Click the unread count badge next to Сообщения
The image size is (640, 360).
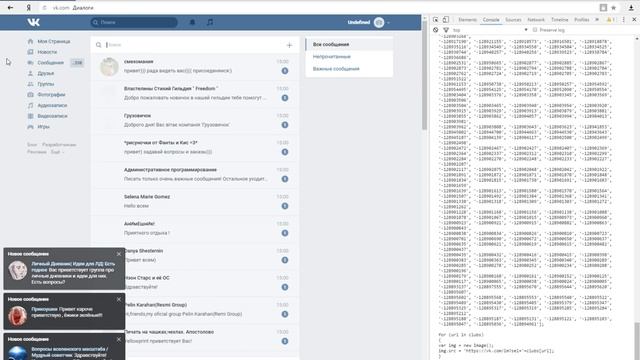[77, 62]
